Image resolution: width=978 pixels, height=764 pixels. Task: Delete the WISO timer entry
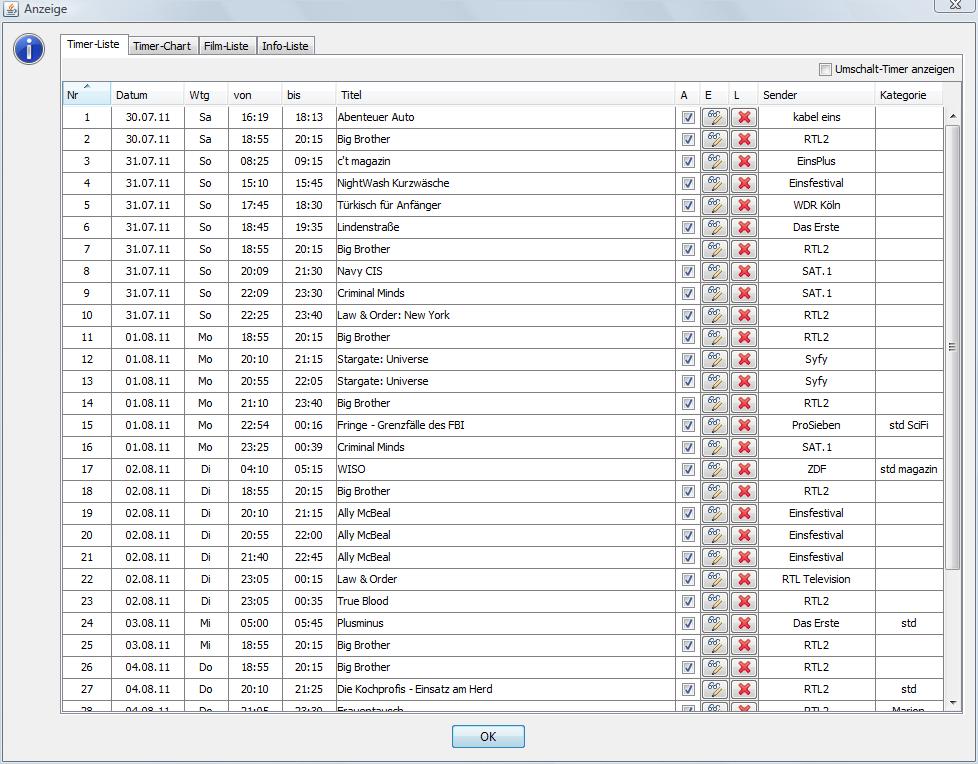point(744,470)
